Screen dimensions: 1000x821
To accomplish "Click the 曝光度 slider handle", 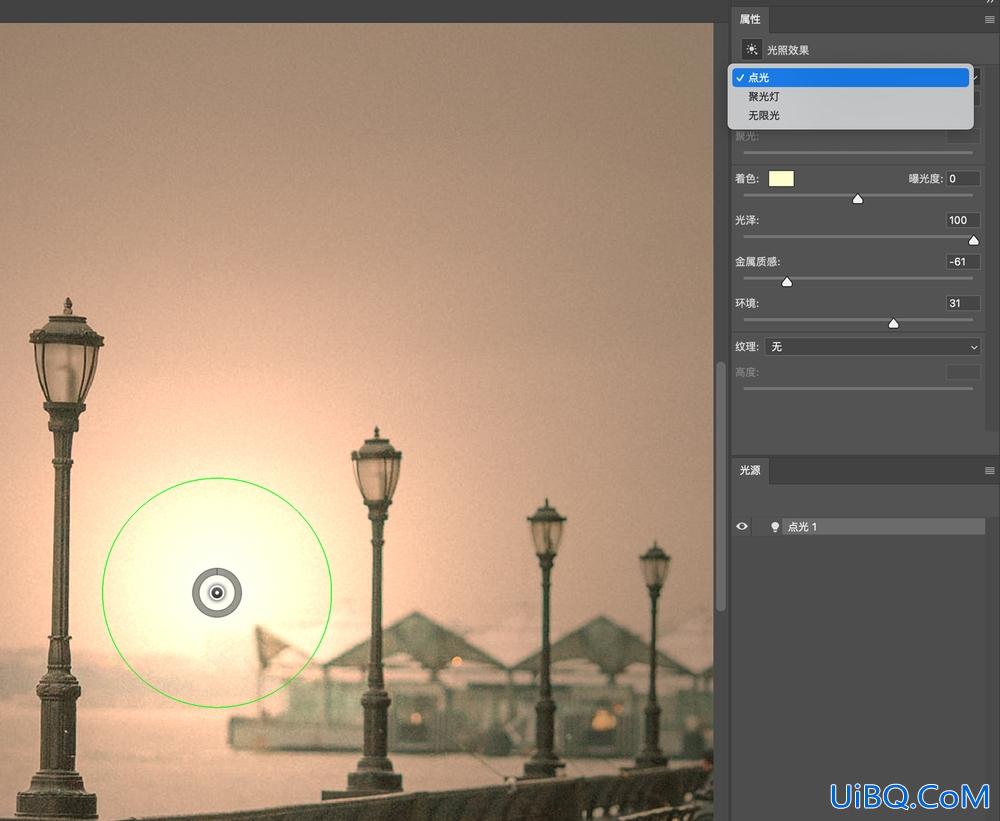I will [x=858, y=199].
